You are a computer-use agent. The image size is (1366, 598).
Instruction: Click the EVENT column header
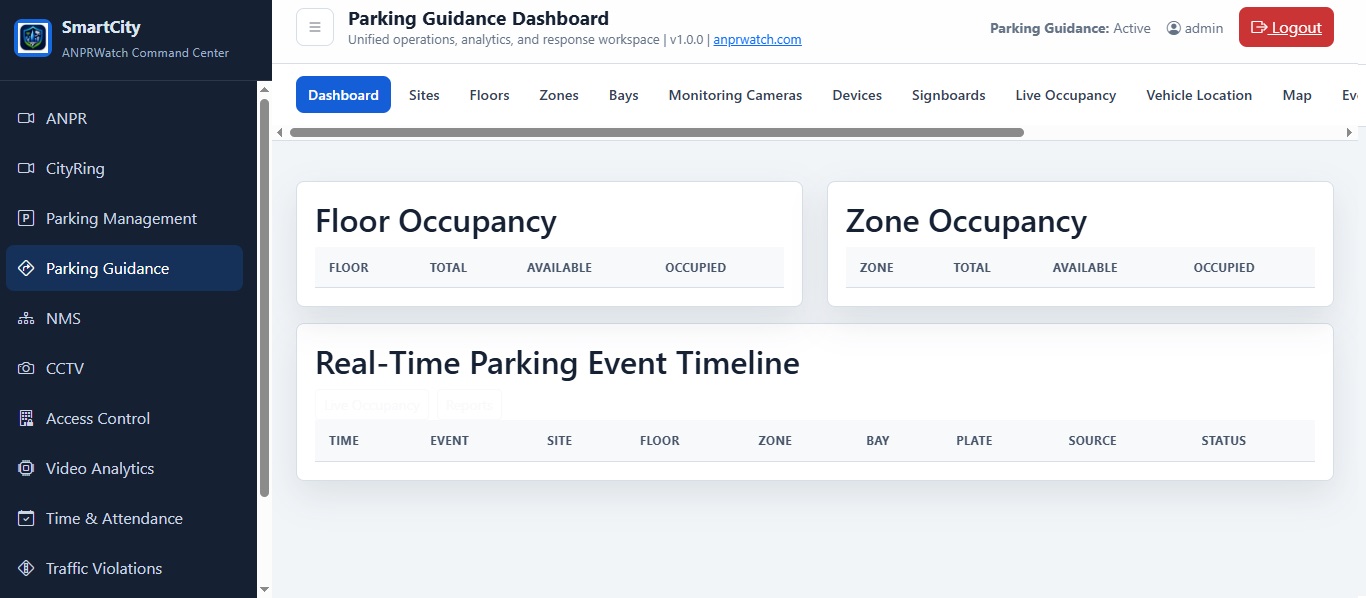tap(450, 441)
